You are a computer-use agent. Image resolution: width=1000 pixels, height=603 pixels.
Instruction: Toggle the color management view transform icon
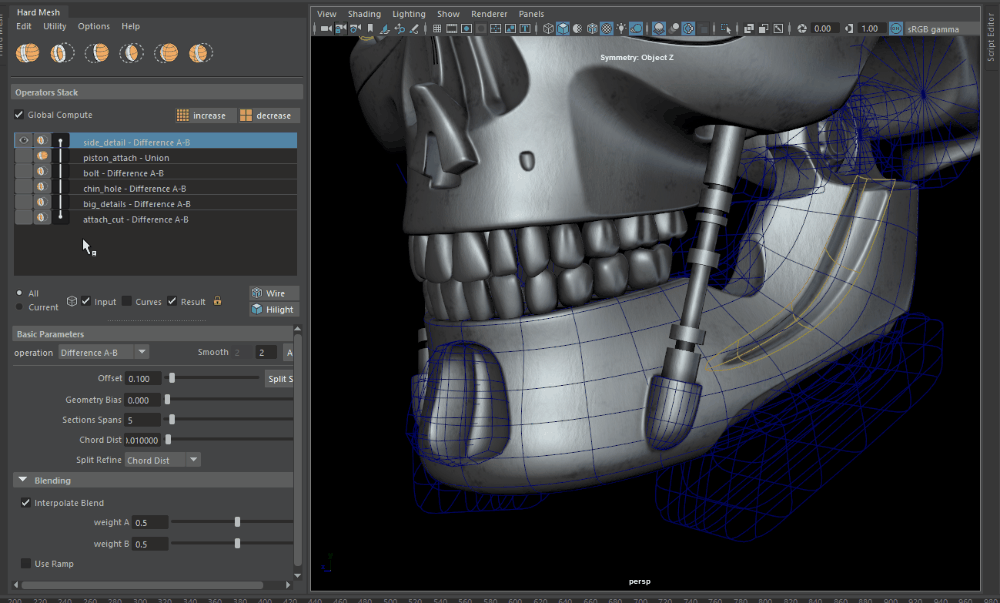895,29
